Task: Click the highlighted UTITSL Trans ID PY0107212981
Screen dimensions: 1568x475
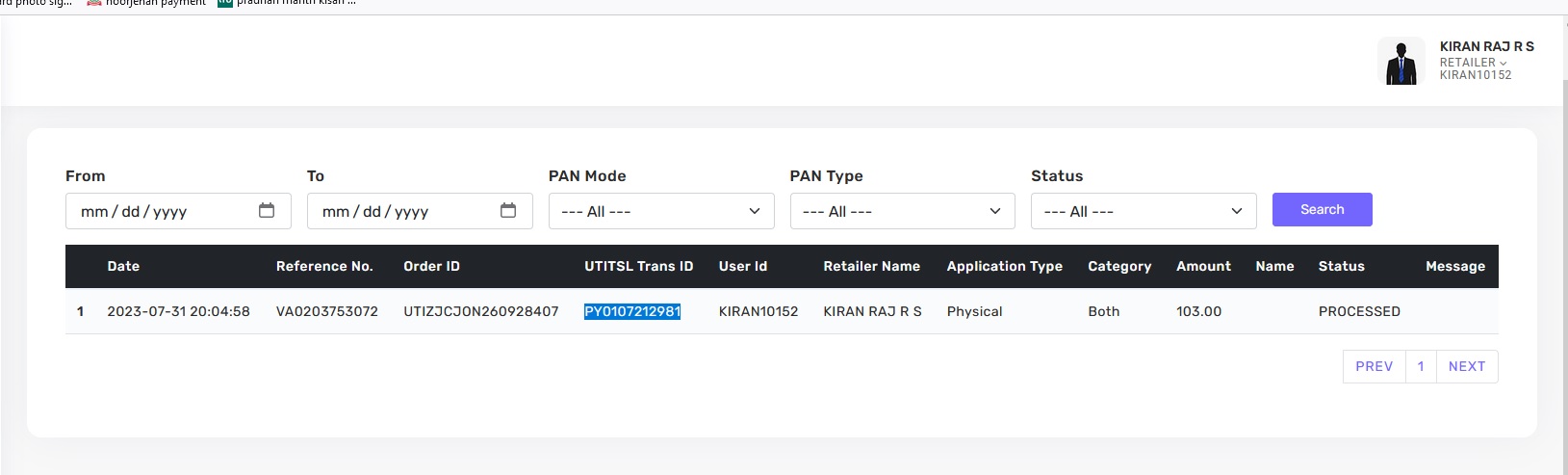Action: pos(632,311)
